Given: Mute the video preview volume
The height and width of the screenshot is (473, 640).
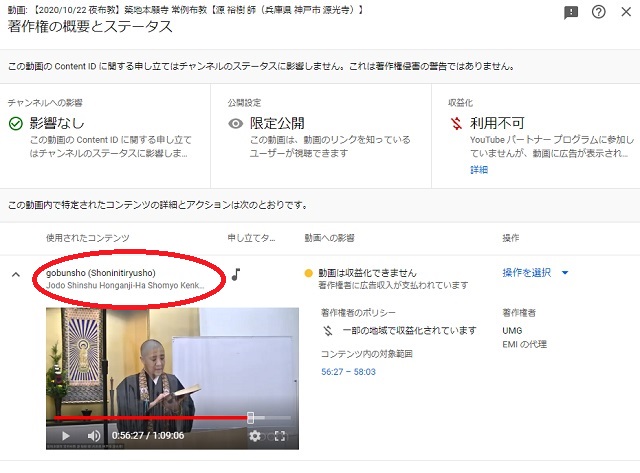Looking at the screenshot, I should click(x=93, y=435).
